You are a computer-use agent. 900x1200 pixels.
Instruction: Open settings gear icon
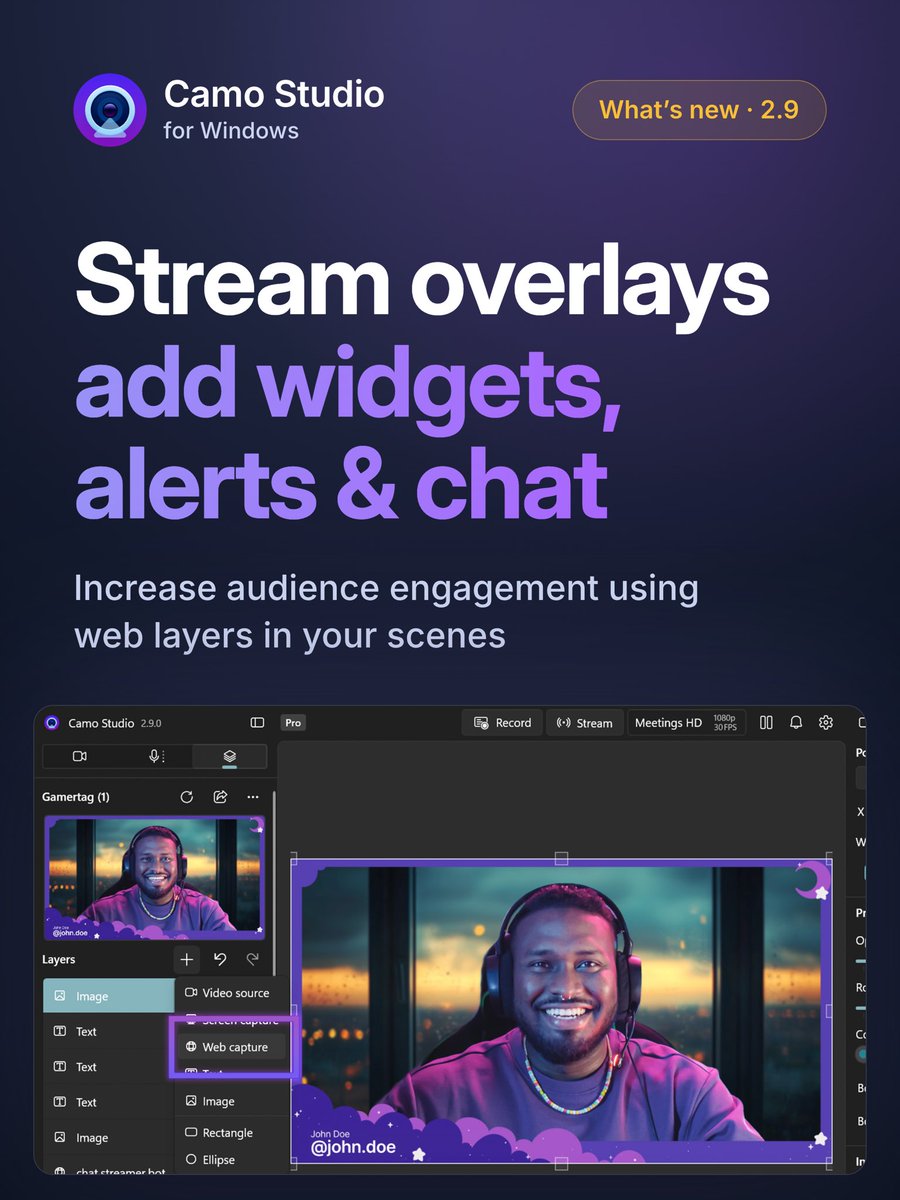(x=826, y=722)
